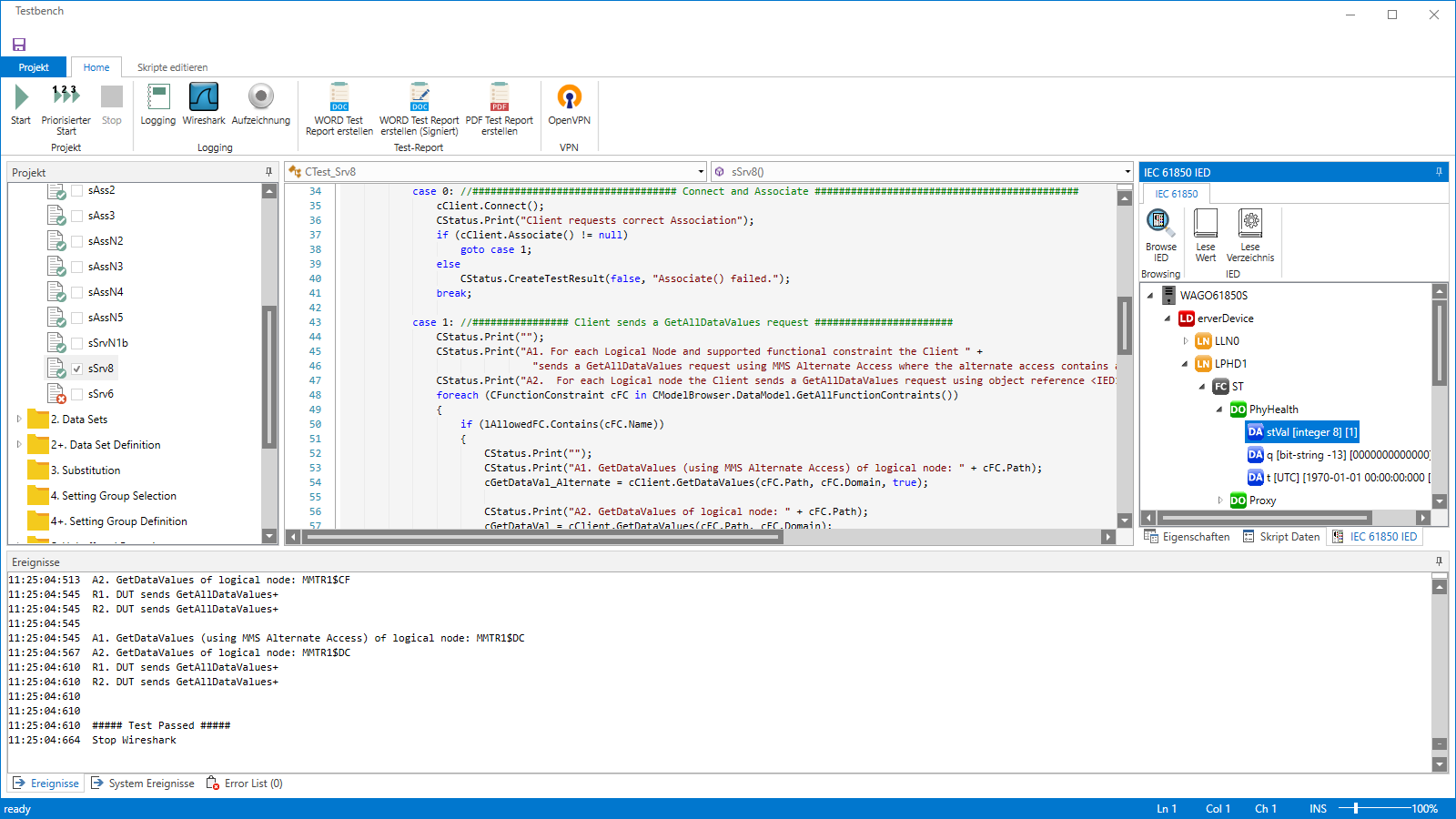Viewport: 1456px width, 819px height.
Task: Tick the sSrv6 checkbox
Action: pyautogui.click(x=77, y=394)
